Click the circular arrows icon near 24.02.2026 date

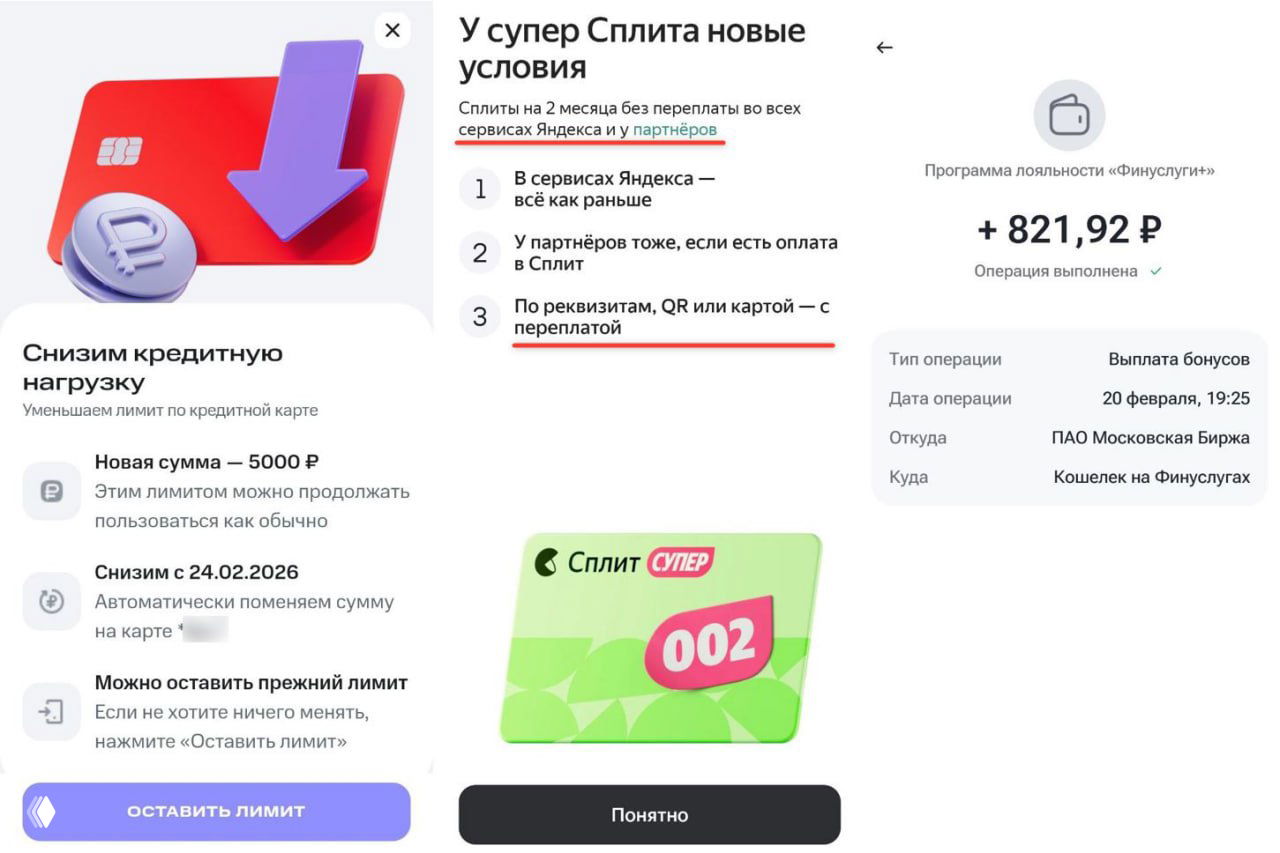51,601
